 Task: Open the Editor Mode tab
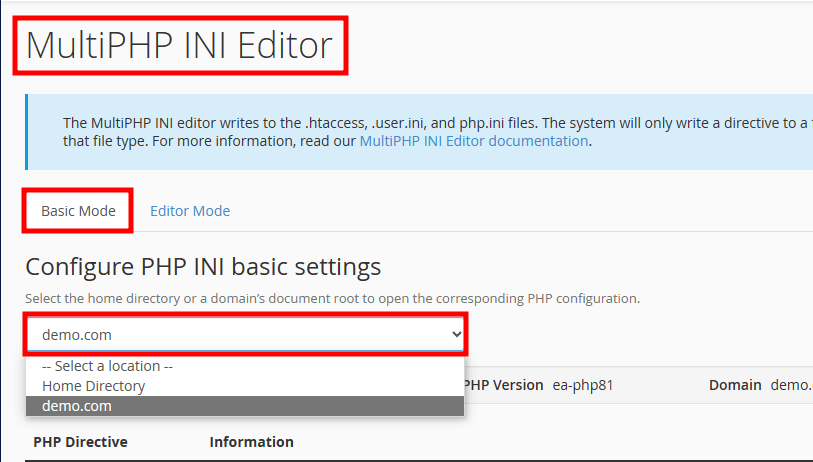pyautogui.click(x=190, y=211)
